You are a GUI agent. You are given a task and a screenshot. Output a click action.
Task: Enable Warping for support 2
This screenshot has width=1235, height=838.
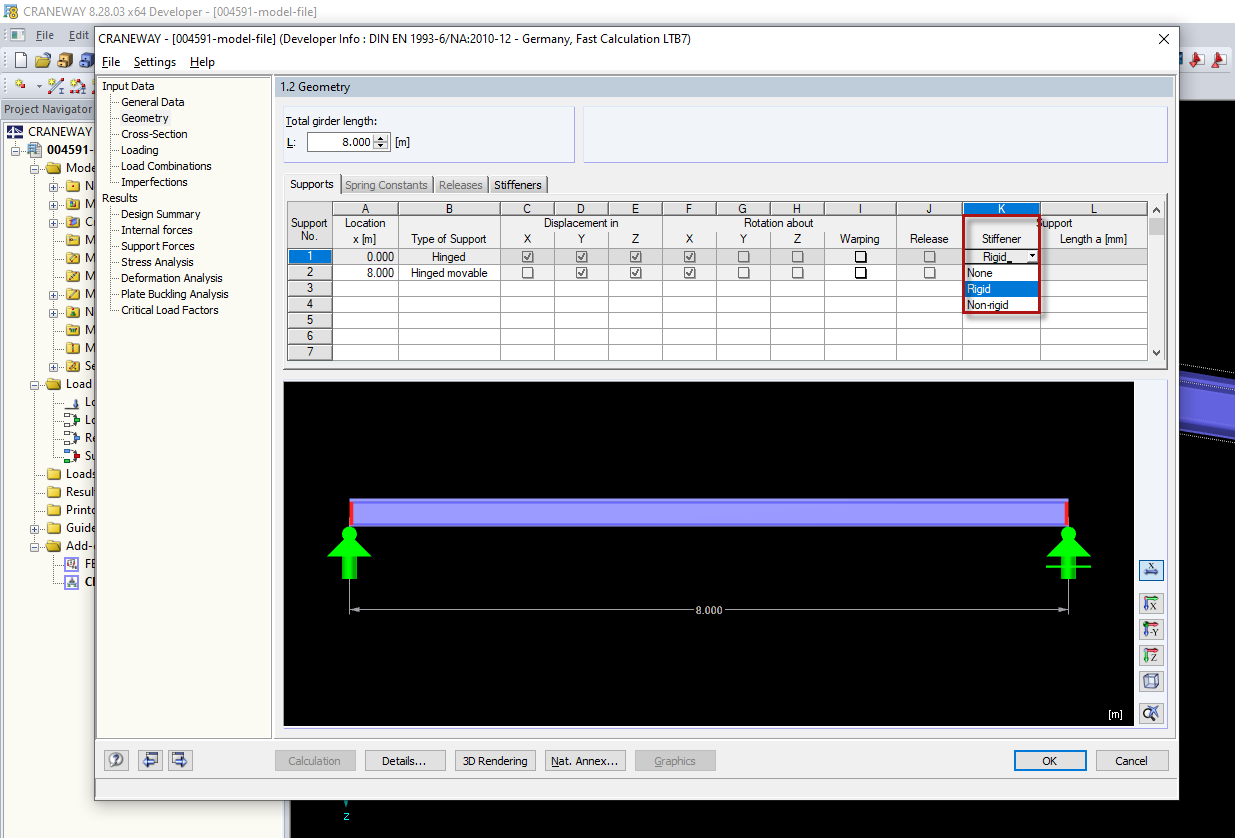tap(860, 273)
